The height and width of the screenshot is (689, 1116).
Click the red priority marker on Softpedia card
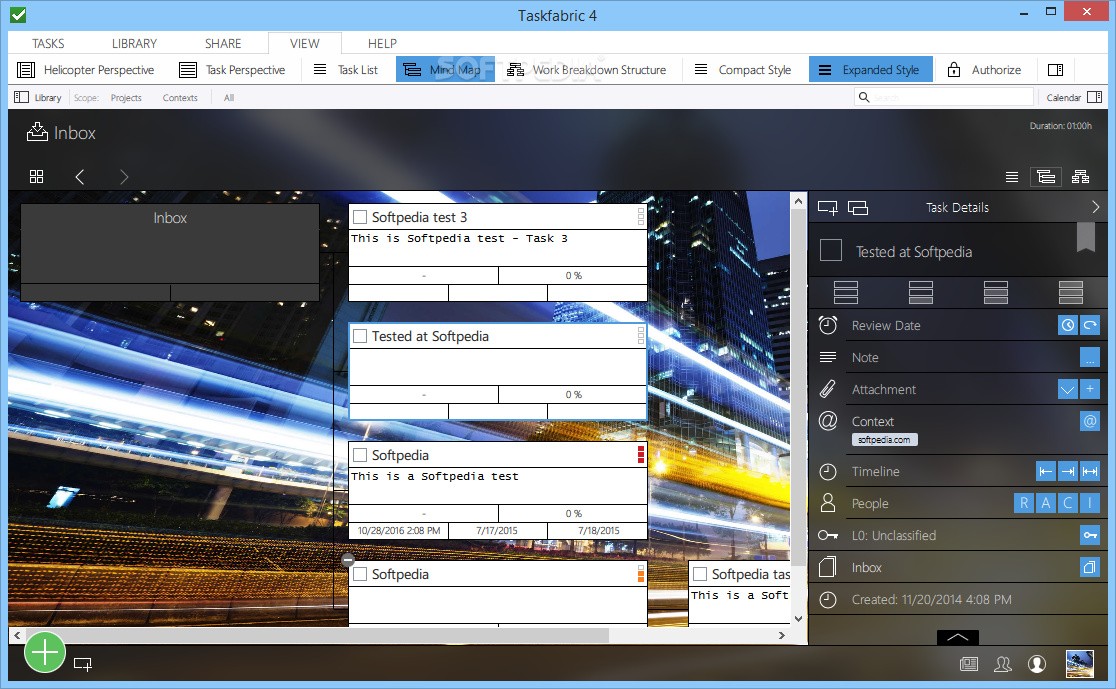[x=641, y=455]
